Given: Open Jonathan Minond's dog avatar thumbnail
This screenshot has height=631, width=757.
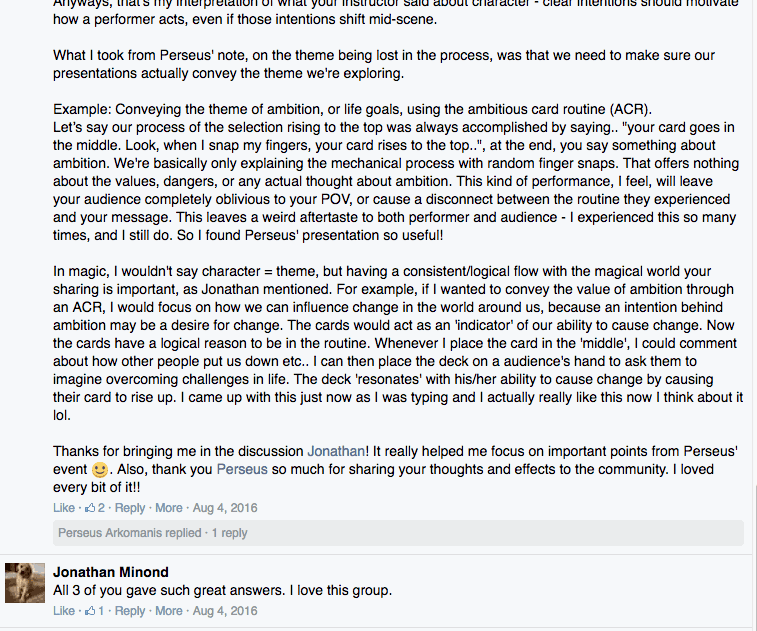Looking at the screenshot, I should coord(25,583).
